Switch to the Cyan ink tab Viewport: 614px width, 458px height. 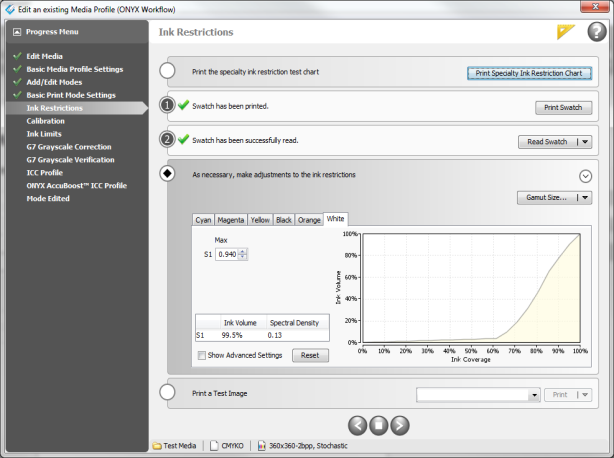click(203, 220)
